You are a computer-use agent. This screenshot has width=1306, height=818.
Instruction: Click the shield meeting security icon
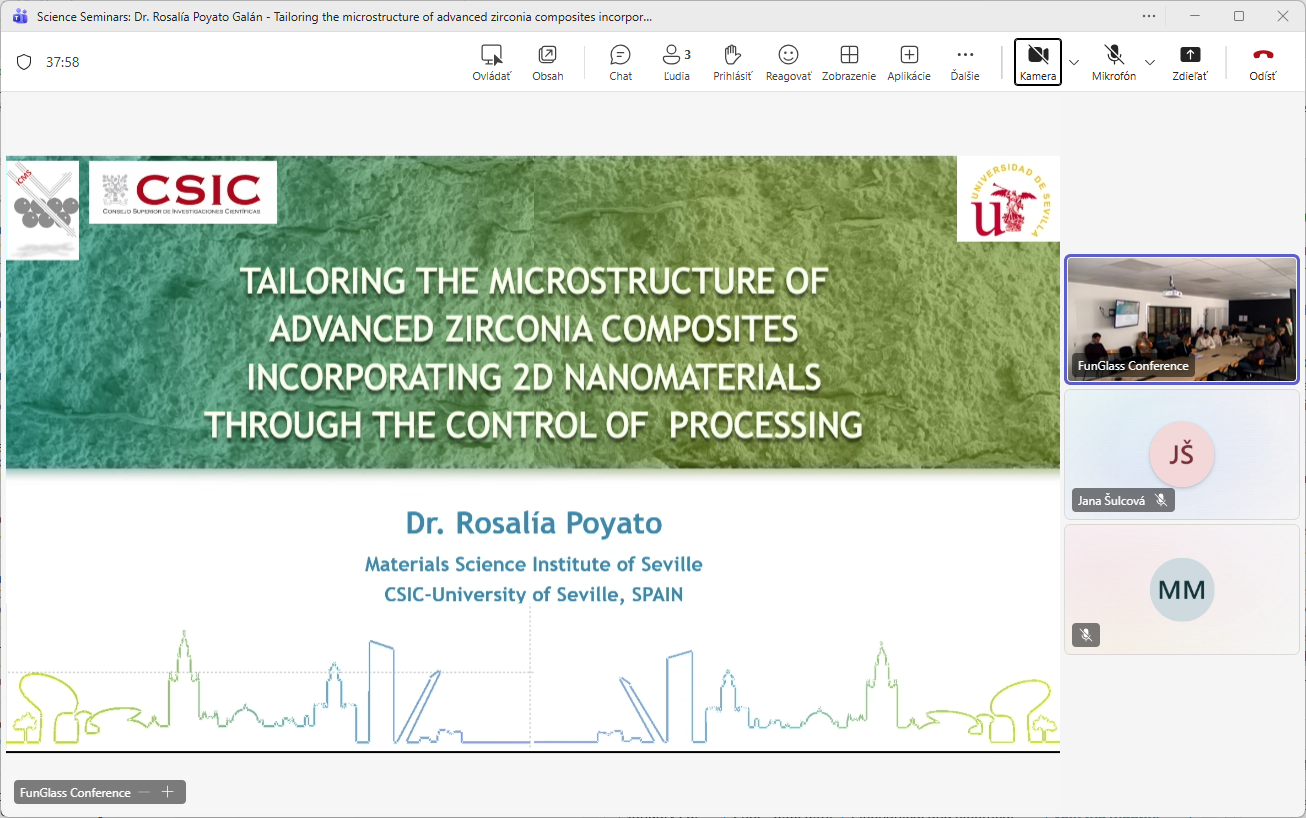24,62
